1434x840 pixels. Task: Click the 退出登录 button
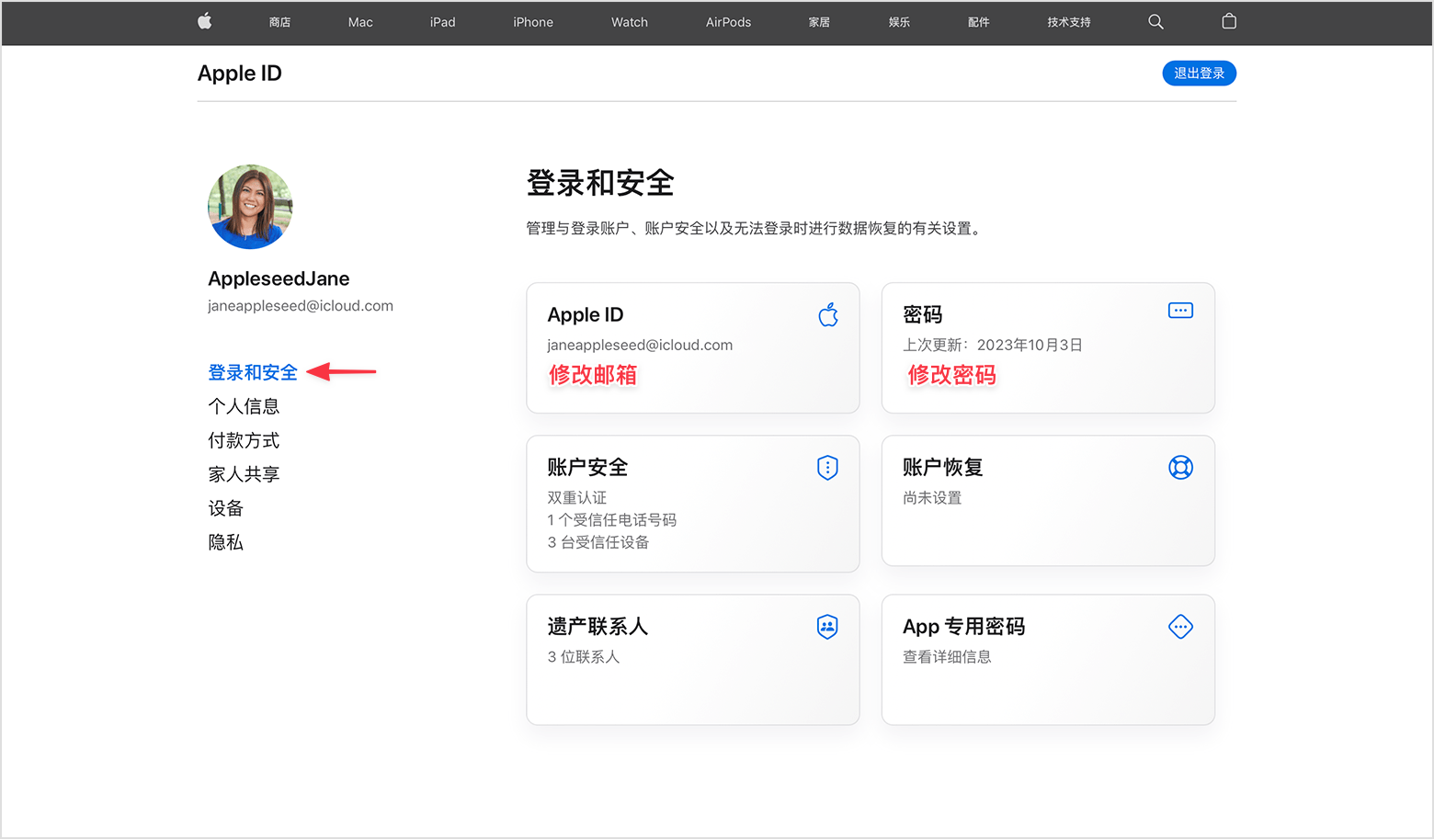[1199, 73]
